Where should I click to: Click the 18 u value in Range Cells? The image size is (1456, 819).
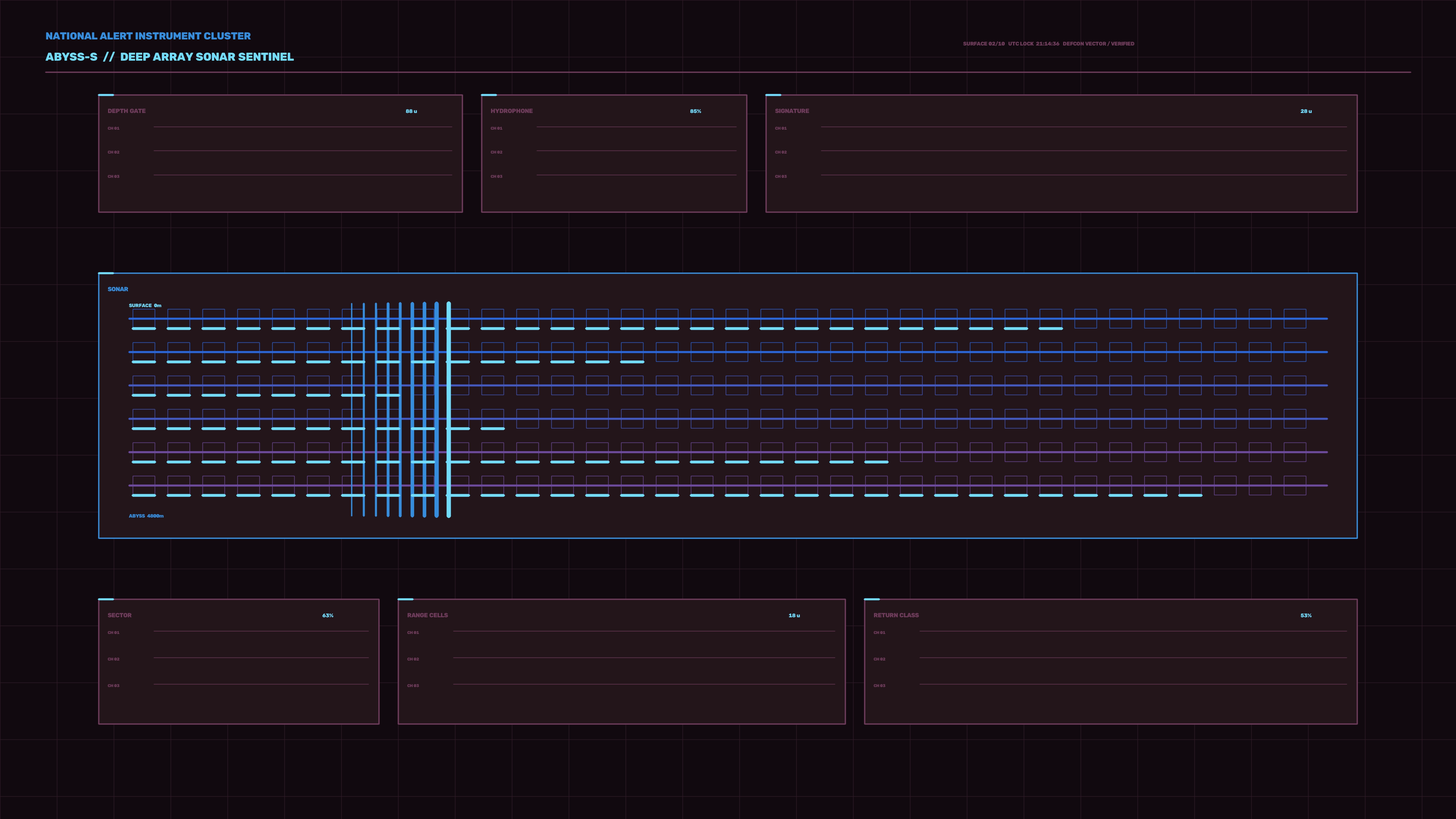(794, 615)
